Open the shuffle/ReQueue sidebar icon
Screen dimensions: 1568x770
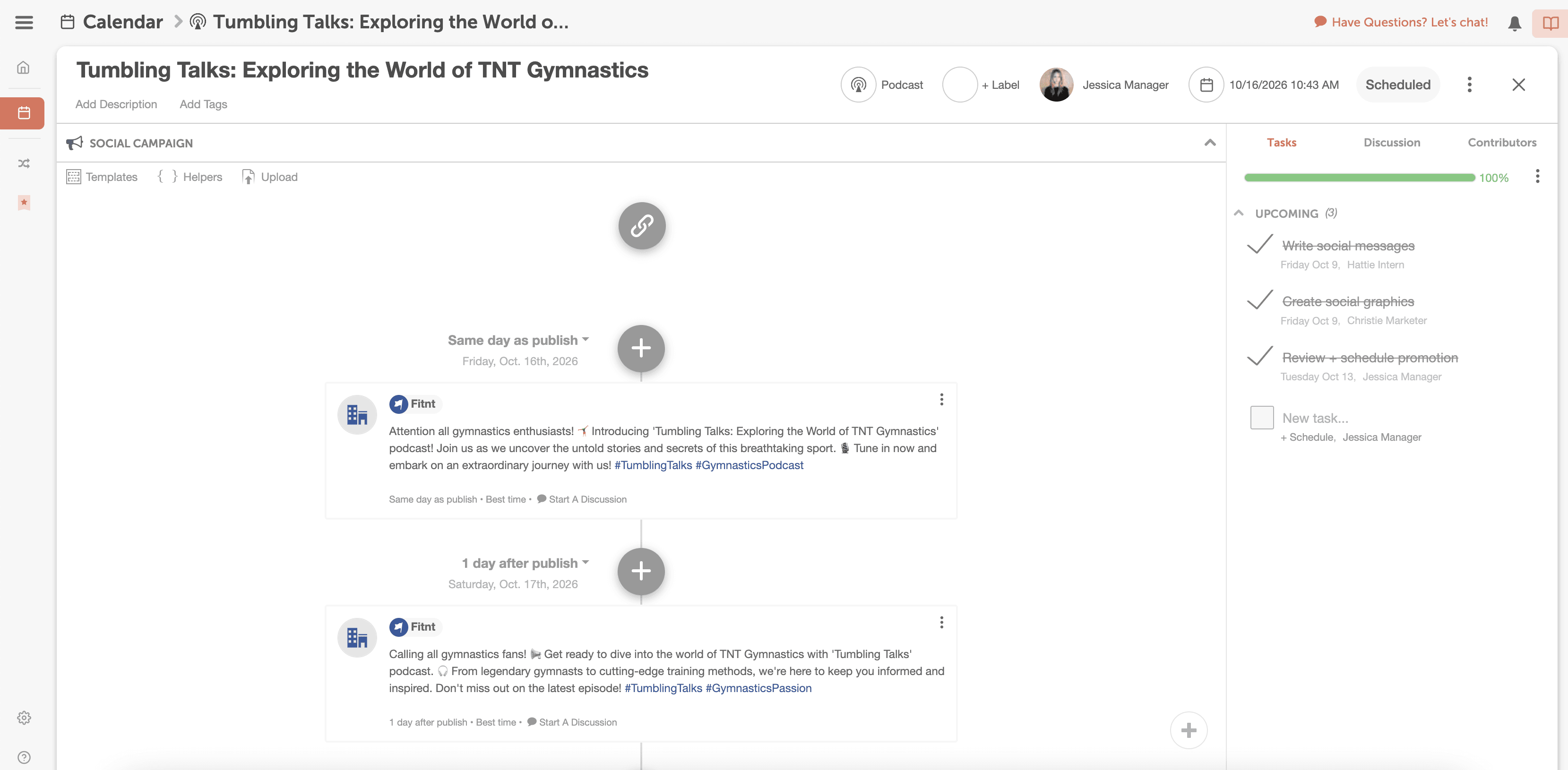tap(23, 163)
